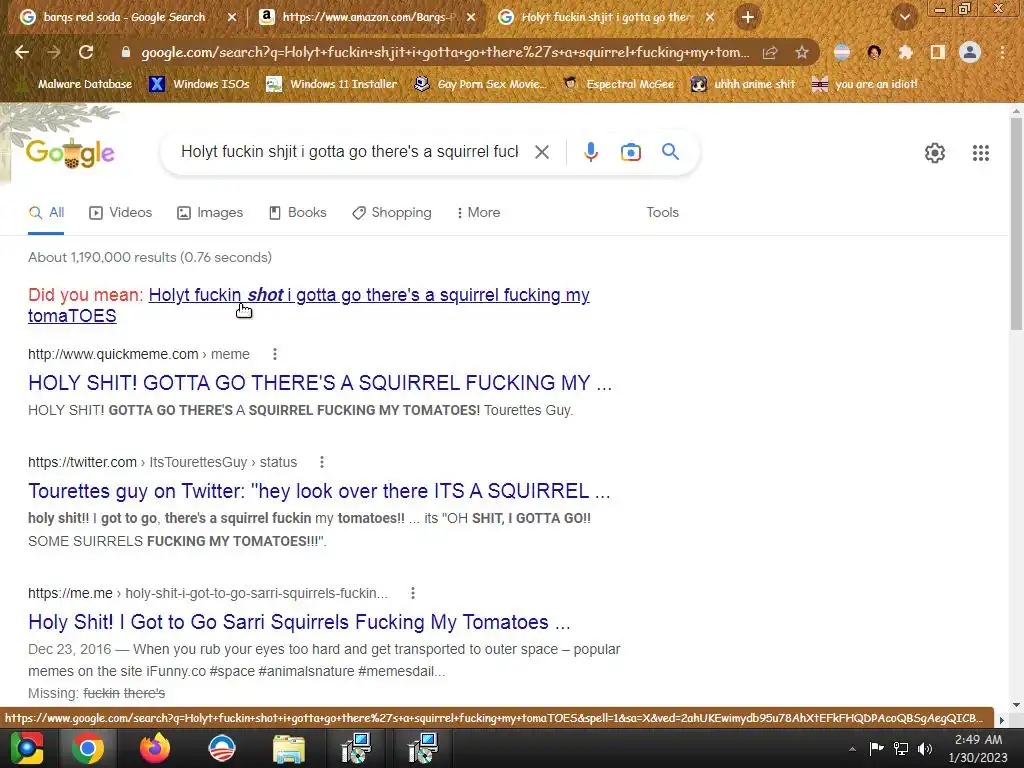Open the Obama logo taskbar app
The width and height of the screenshot is (1024, 768).
click(221, 748)
